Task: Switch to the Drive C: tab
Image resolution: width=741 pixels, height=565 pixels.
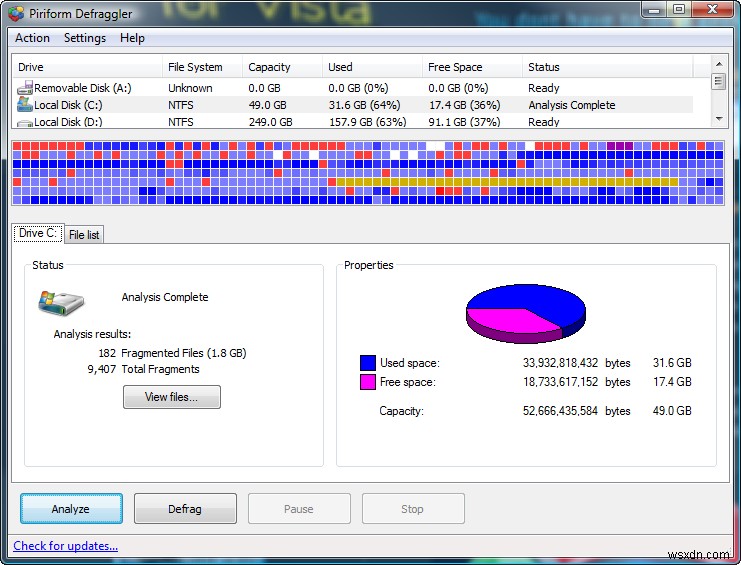Action: (38, 233)
